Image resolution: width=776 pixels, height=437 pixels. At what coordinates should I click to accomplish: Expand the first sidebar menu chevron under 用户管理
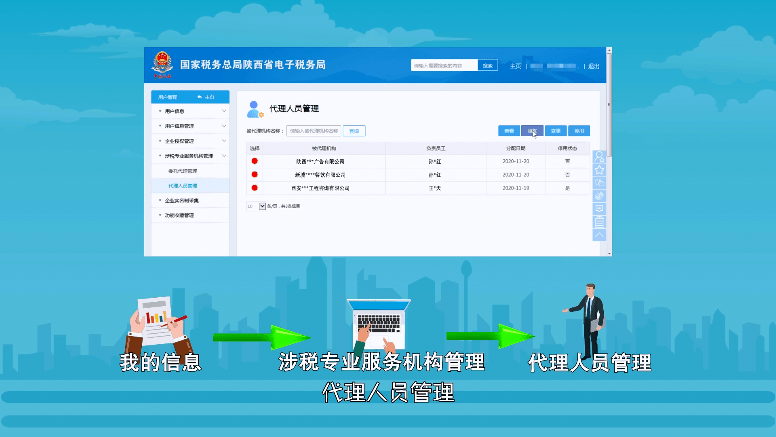[x=224, y=111]
